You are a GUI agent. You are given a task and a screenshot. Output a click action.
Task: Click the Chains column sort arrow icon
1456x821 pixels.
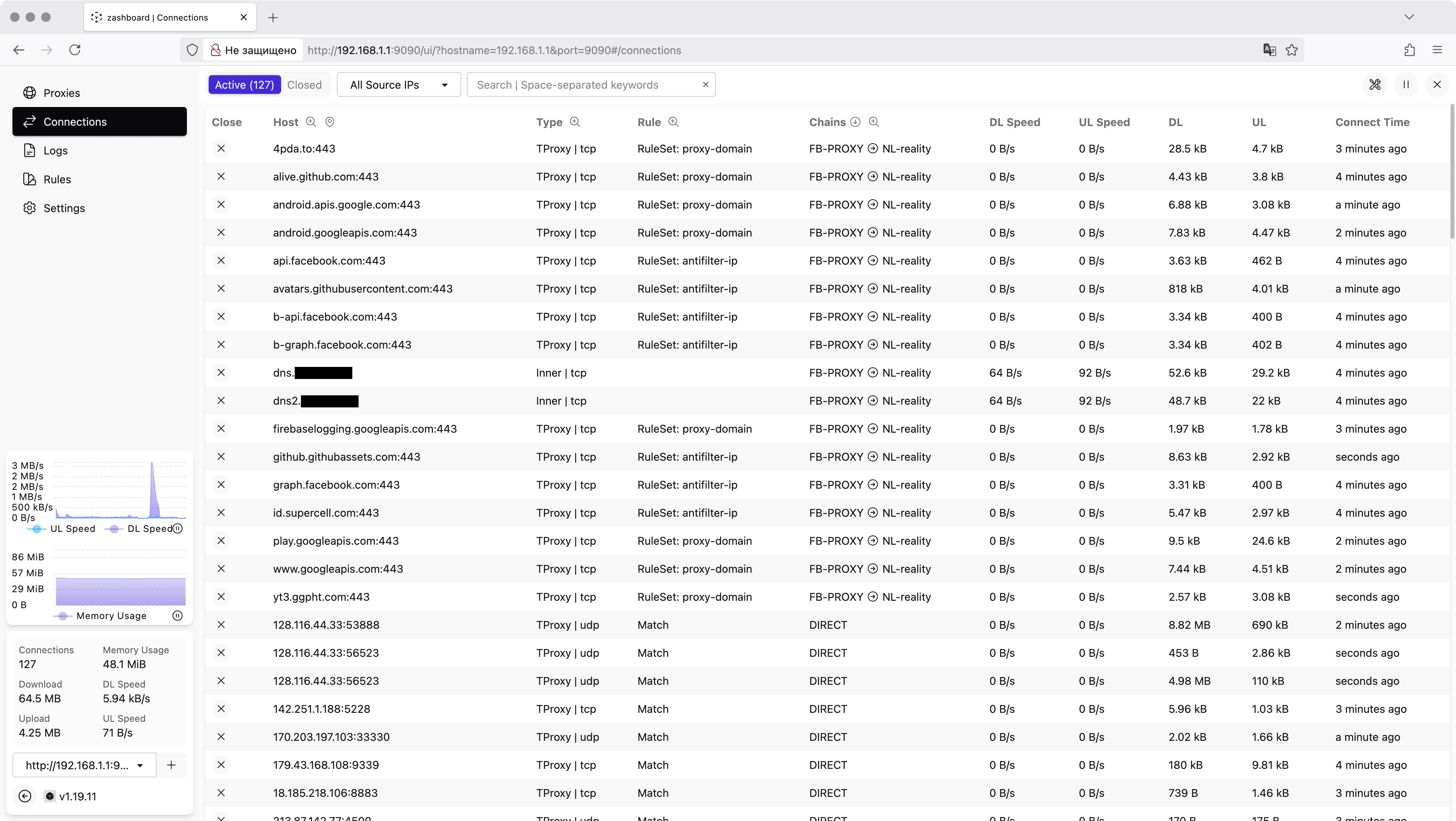tap(855, 122)
